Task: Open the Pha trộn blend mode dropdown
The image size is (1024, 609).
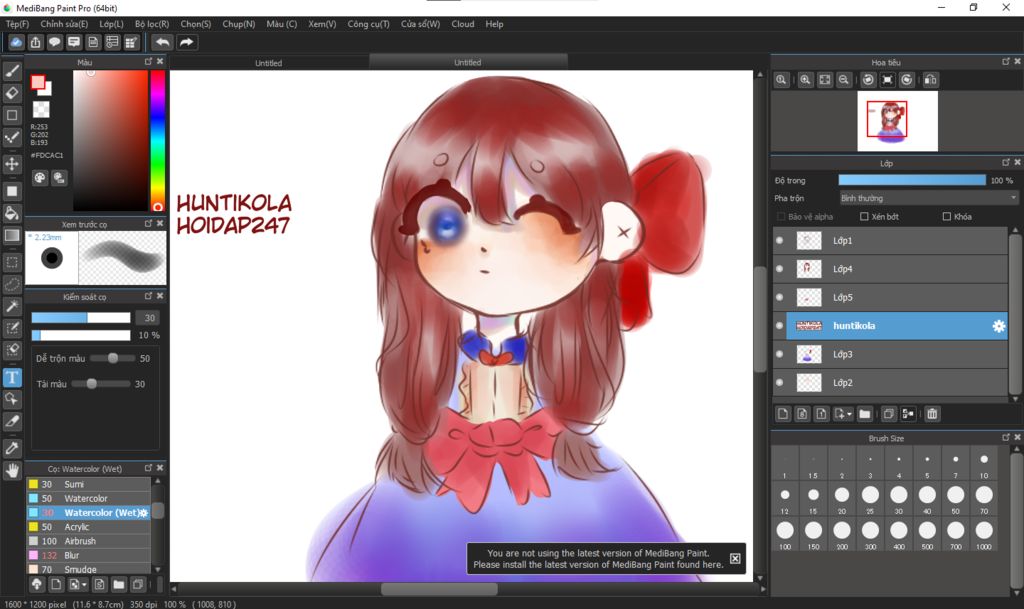Action: pyautogui.click(x=928, y=198)
